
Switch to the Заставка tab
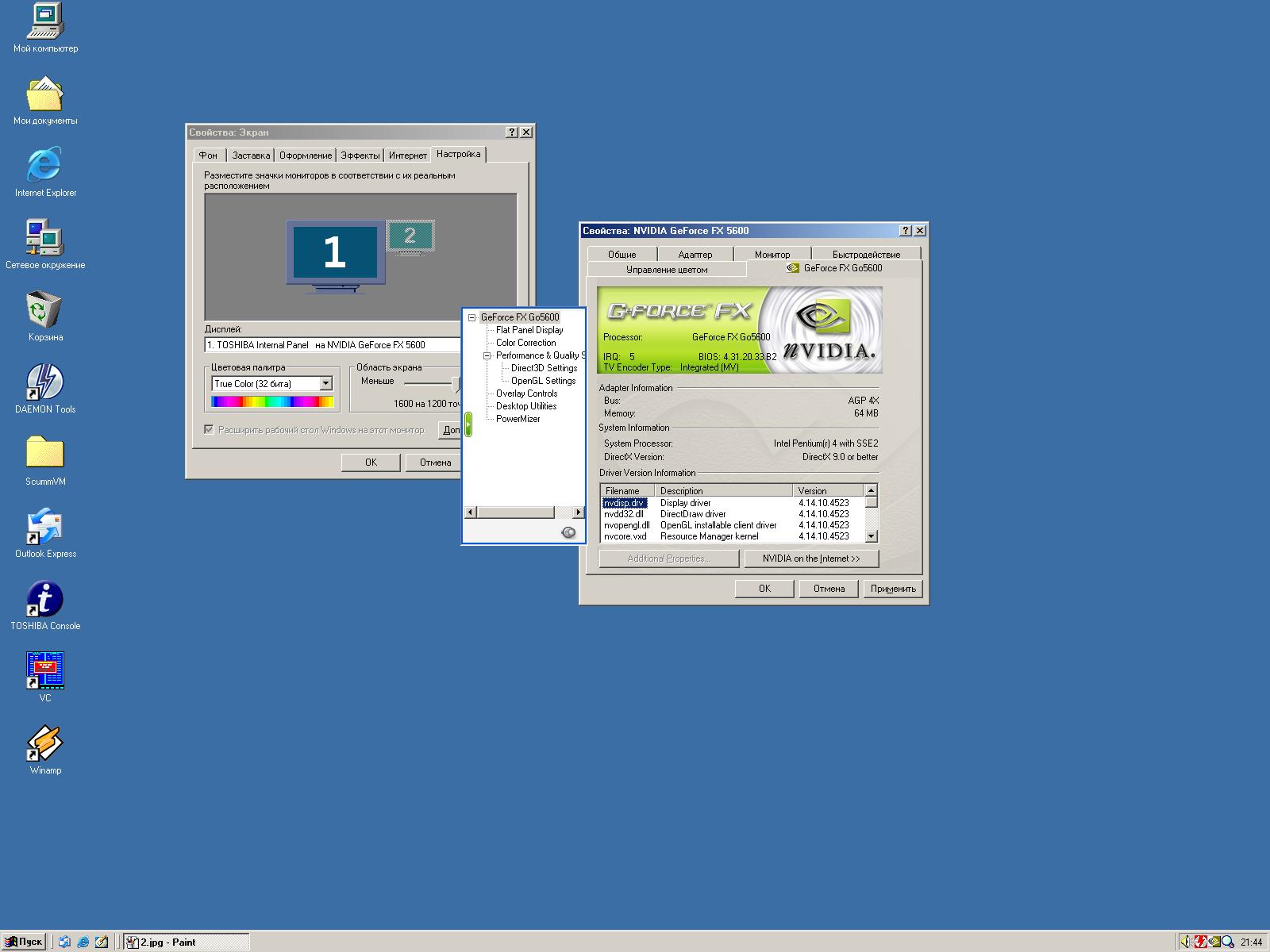[251, 155]
